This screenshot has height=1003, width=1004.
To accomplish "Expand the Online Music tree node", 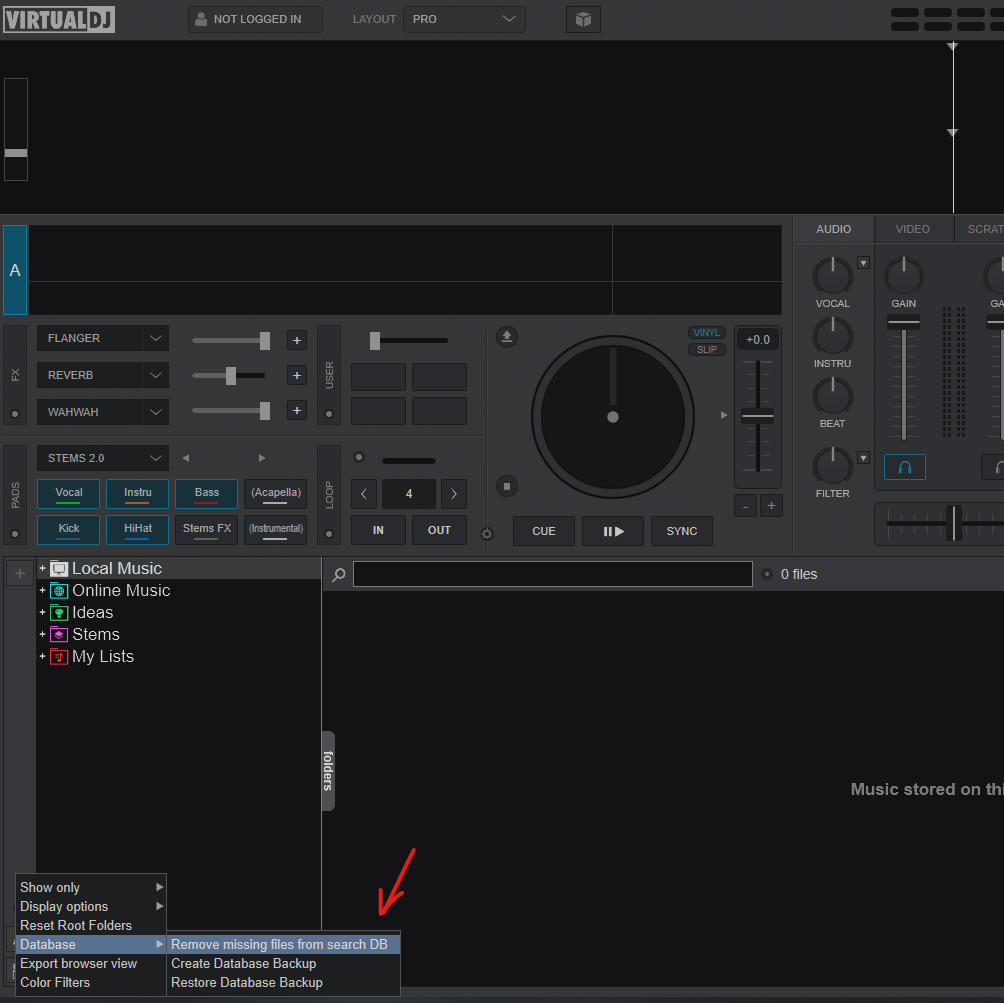I will click(x=42, y=590).
